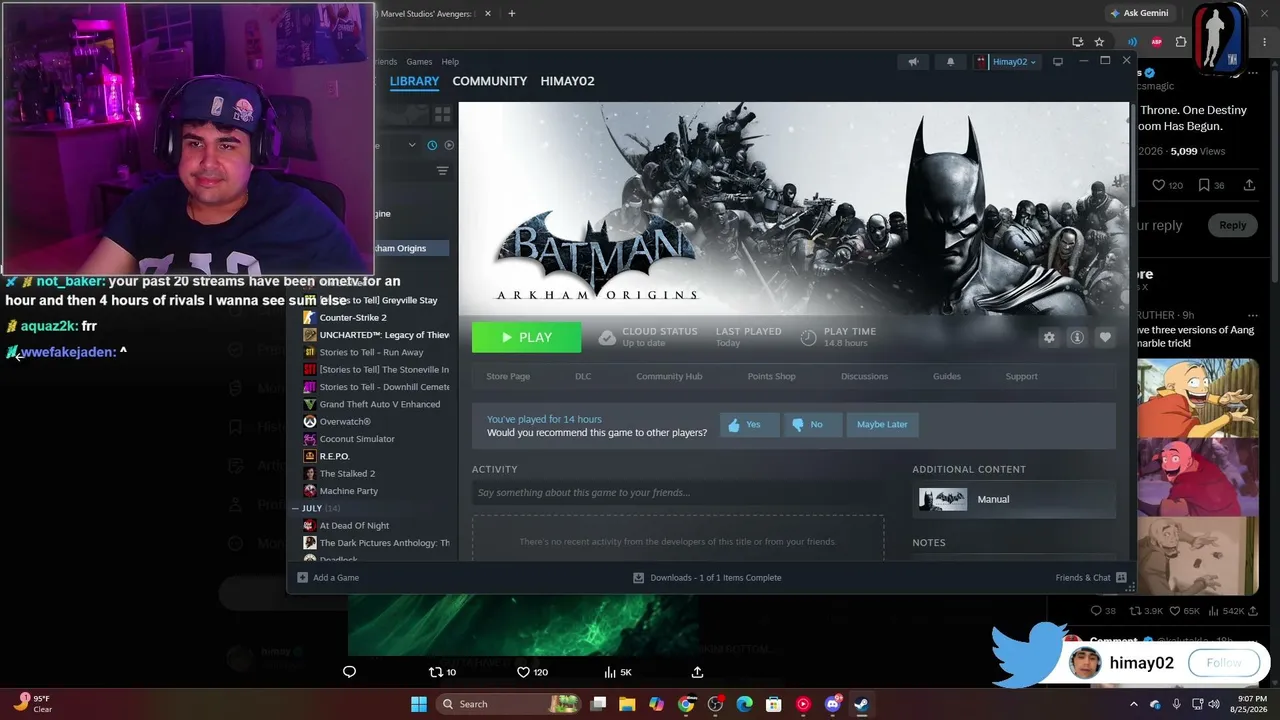Screen dimensions: 1280x720
Task: Open the Friends & Chat icon
Action: point(1121,577)
